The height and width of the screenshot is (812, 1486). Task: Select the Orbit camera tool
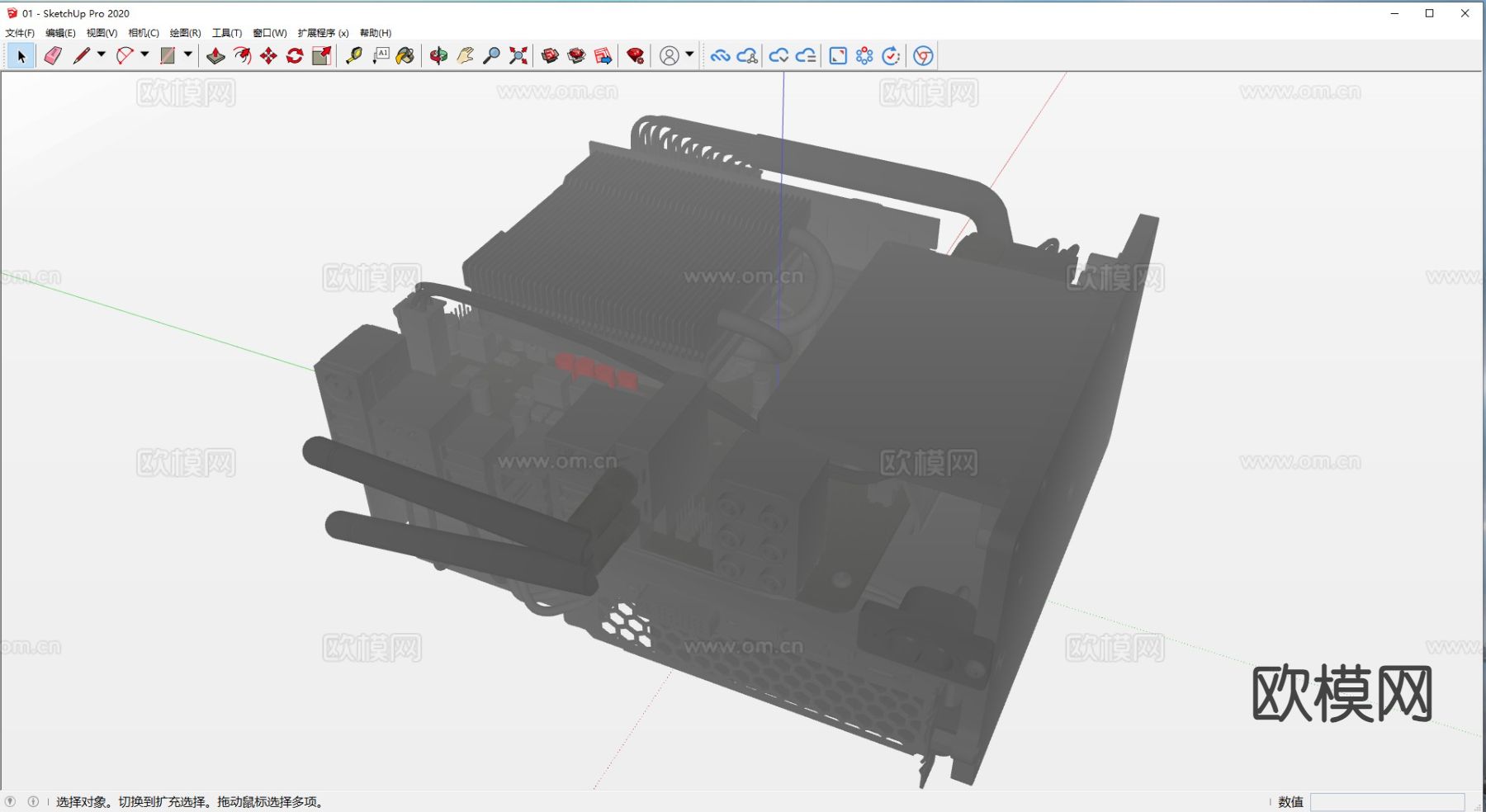438,56
